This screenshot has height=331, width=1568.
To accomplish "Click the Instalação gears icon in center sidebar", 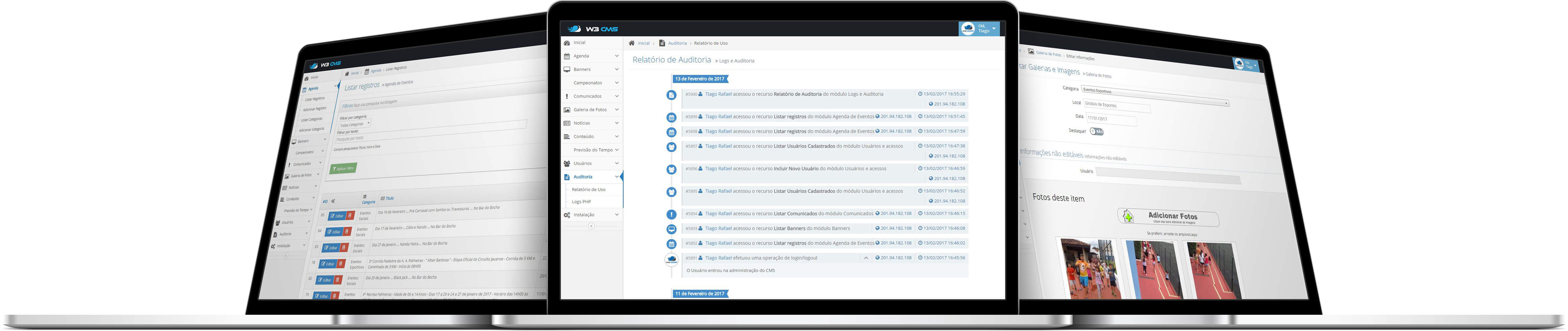I will [x=567, y=215].
